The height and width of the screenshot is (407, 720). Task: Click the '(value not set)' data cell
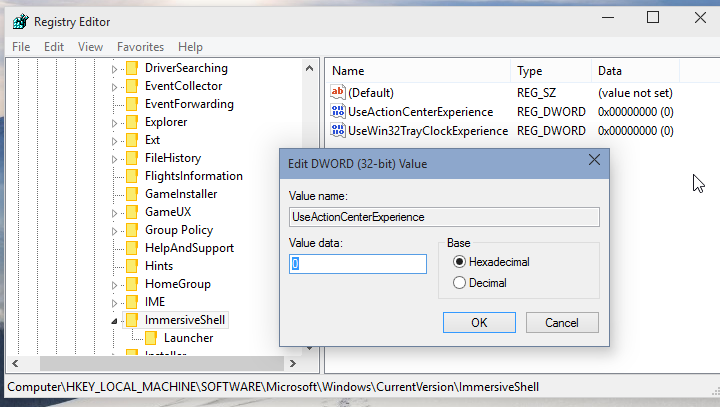click(x=635, y=93)
